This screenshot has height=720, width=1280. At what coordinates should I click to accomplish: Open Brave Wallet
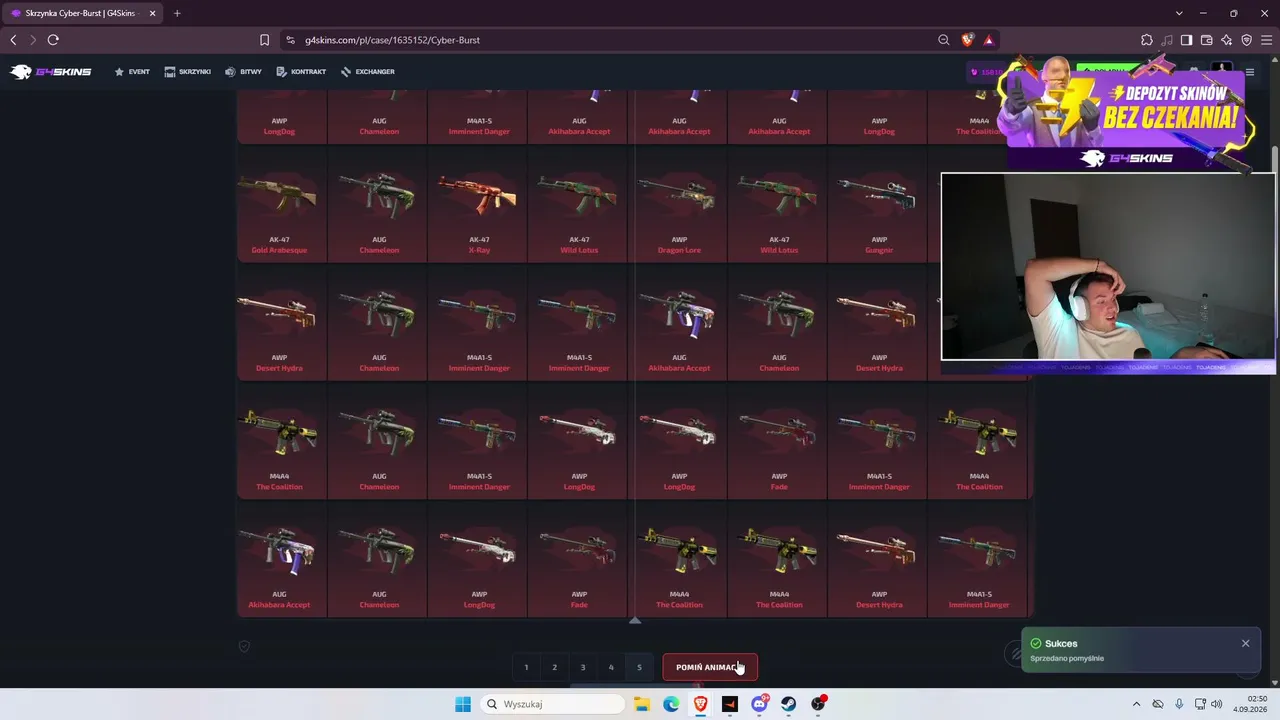tap(1206, 40)
